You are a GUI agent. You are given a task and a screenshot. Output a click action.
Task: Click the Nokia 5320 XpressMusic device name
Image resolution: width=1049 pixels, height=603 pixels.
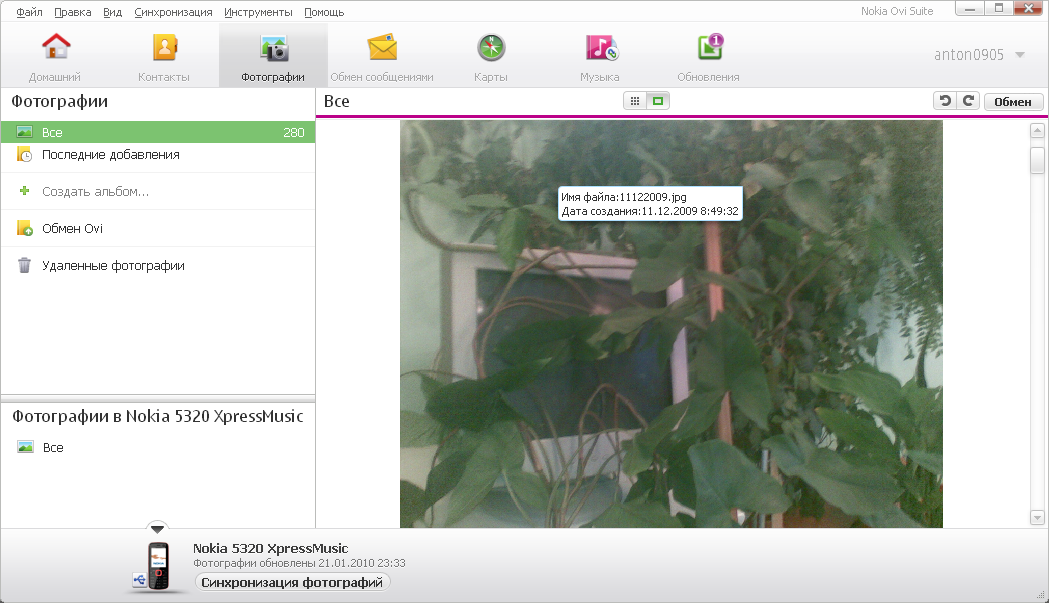(270, 548)
